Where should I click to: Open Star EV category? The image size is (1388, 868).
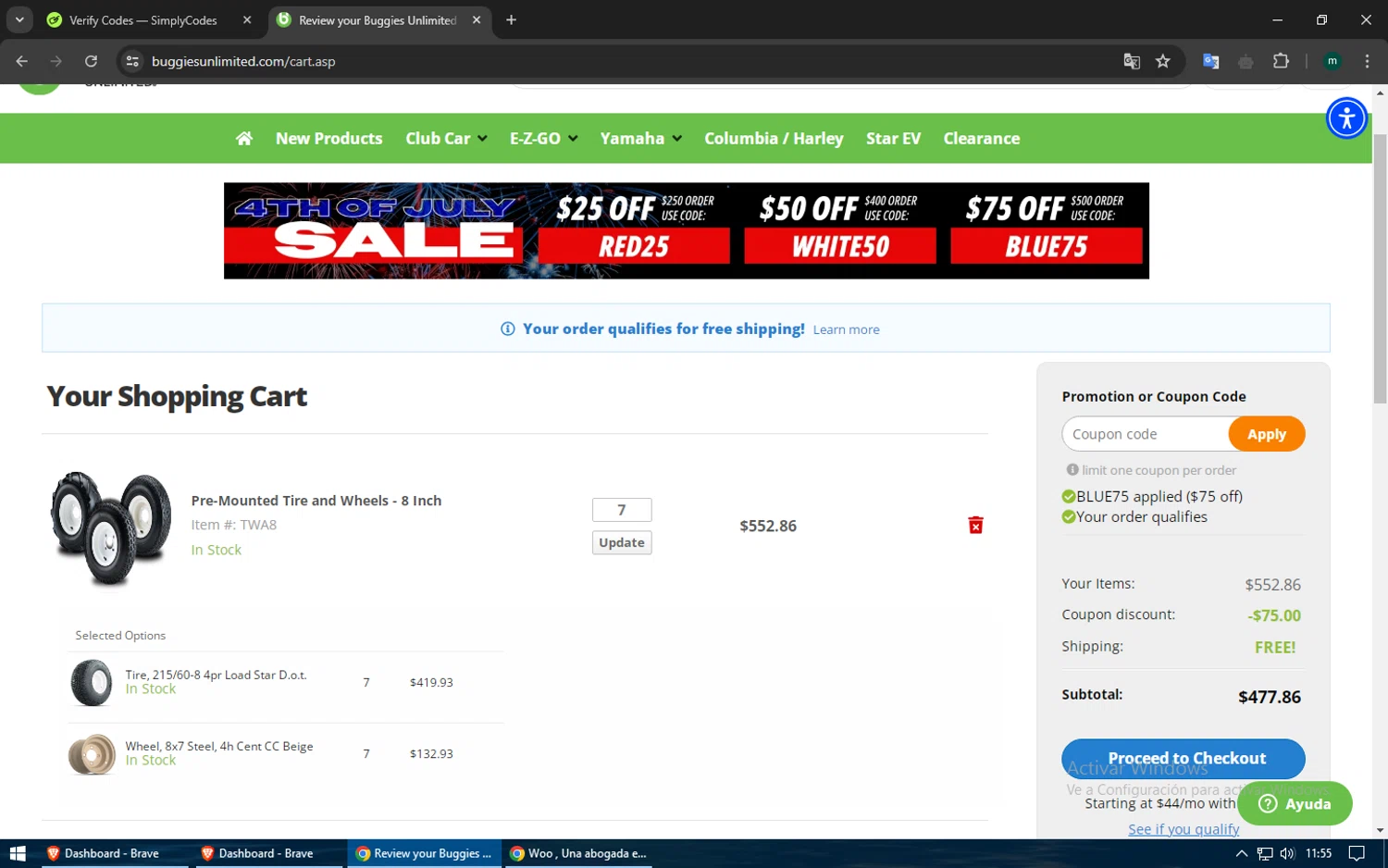[893, 139]
